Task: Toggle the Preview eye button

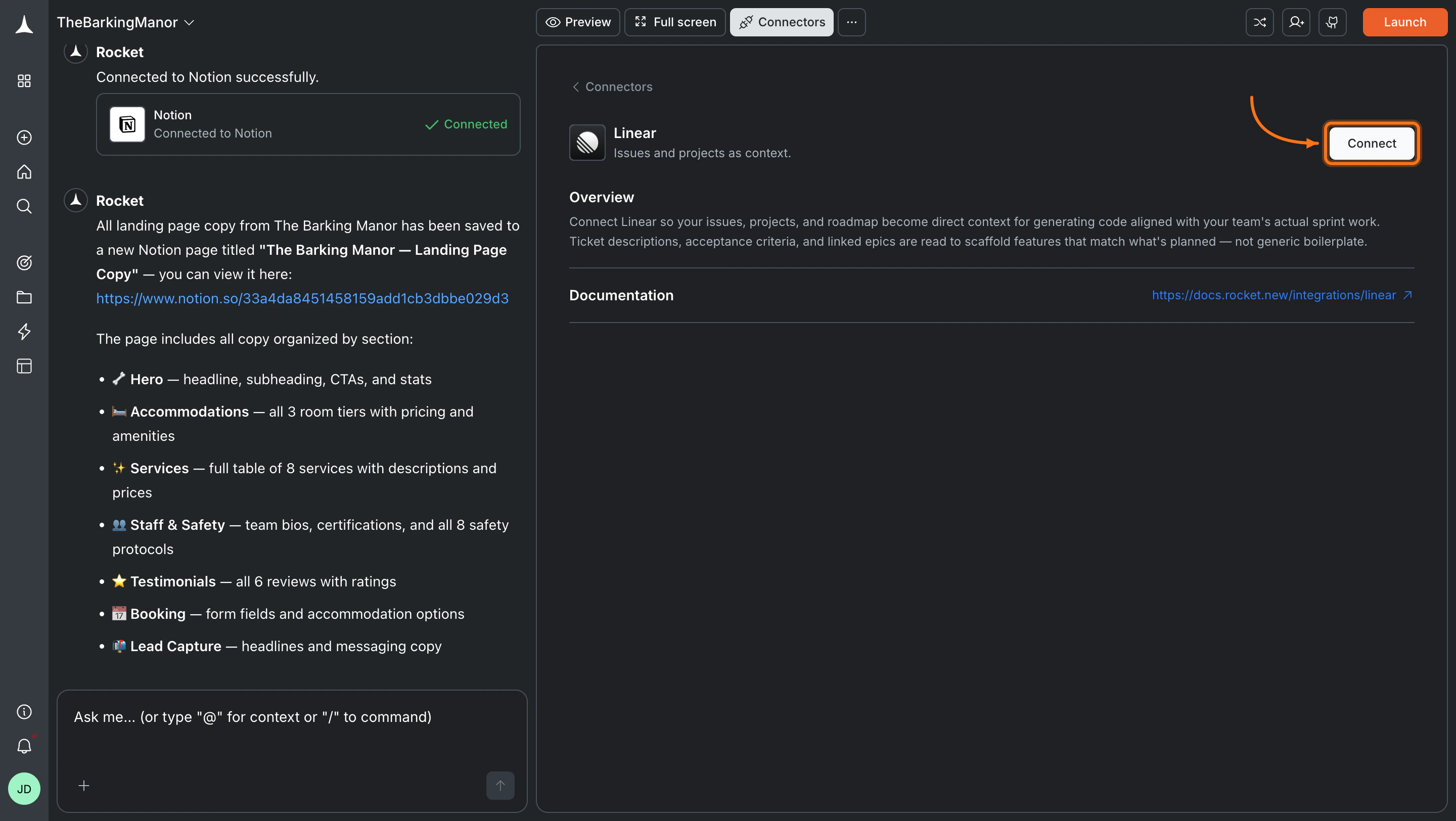Action: (x=578, y=22)
